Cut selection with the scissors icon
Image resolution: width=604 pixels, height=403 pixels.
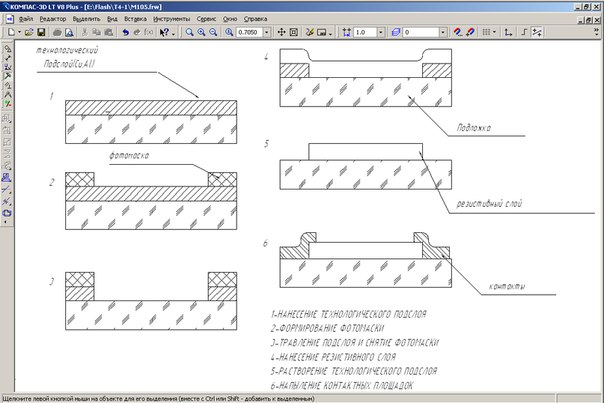[85, 32]
